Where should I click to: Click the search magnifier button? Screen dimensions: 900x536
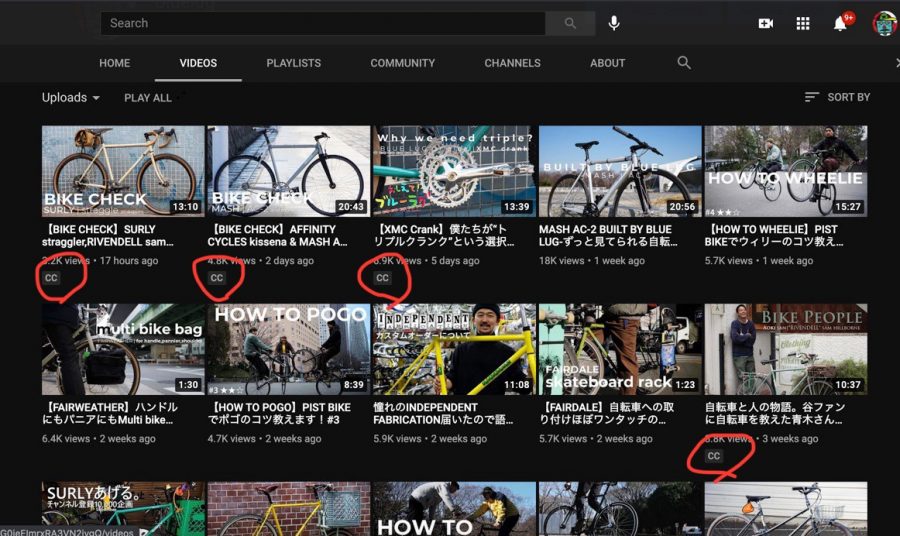[x=570, y=24]
